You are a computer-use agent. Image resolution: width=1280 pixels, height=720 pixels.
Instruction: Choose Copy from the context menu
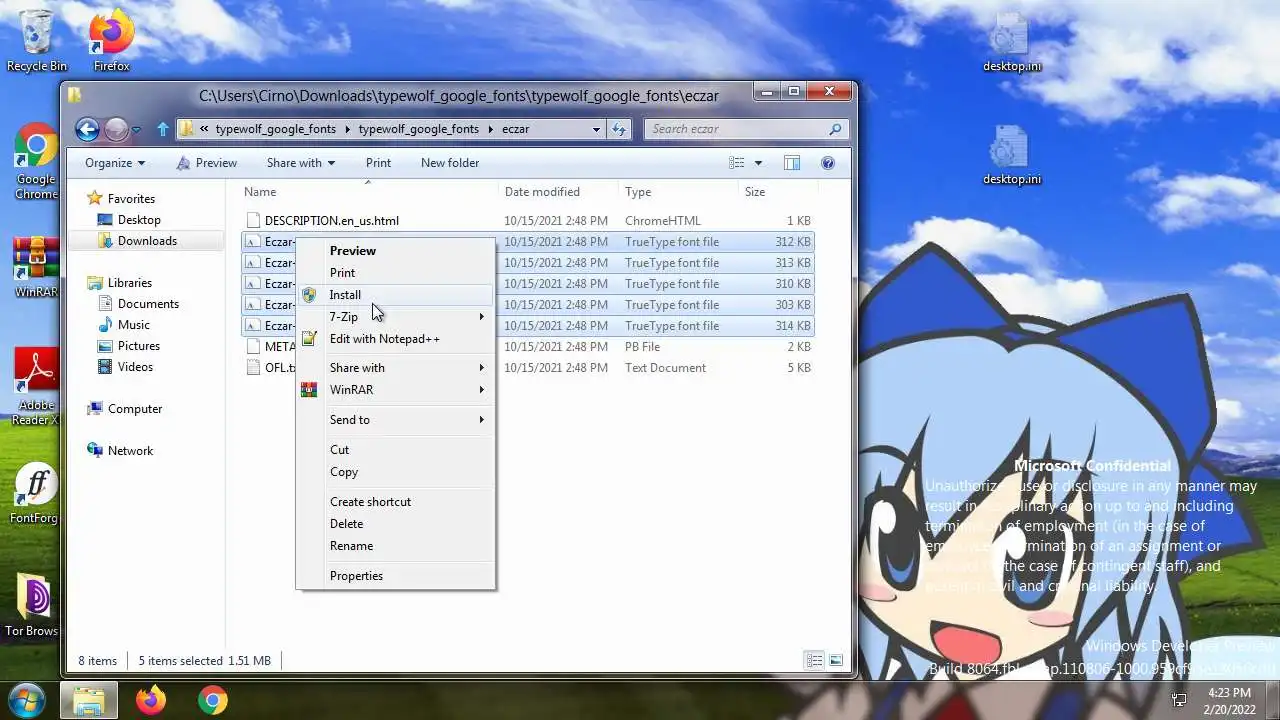pyautogui.click(x=395, y=472)
